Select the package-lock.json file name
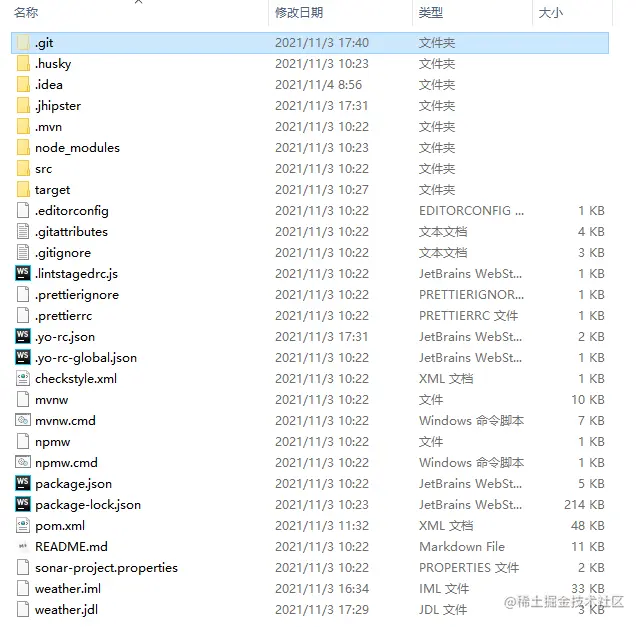Image resolution: width=642 pixels, height=627 pixels. [x=88, y=505]
